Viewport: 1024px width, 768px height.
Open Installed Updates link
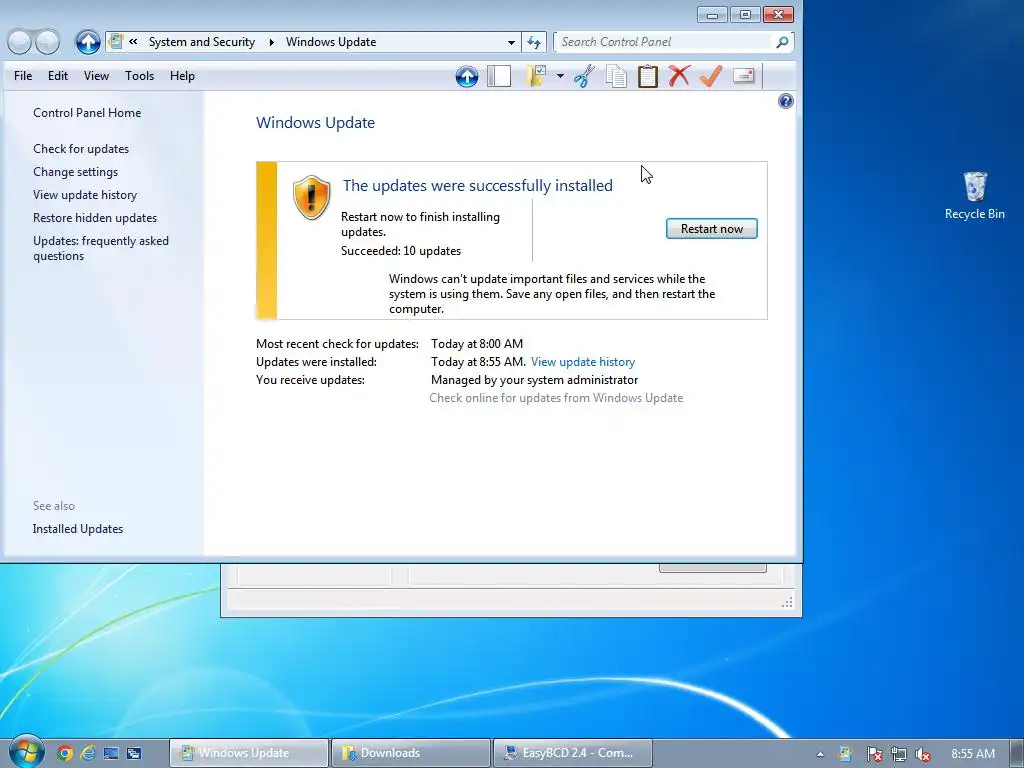tap(78, 529)
